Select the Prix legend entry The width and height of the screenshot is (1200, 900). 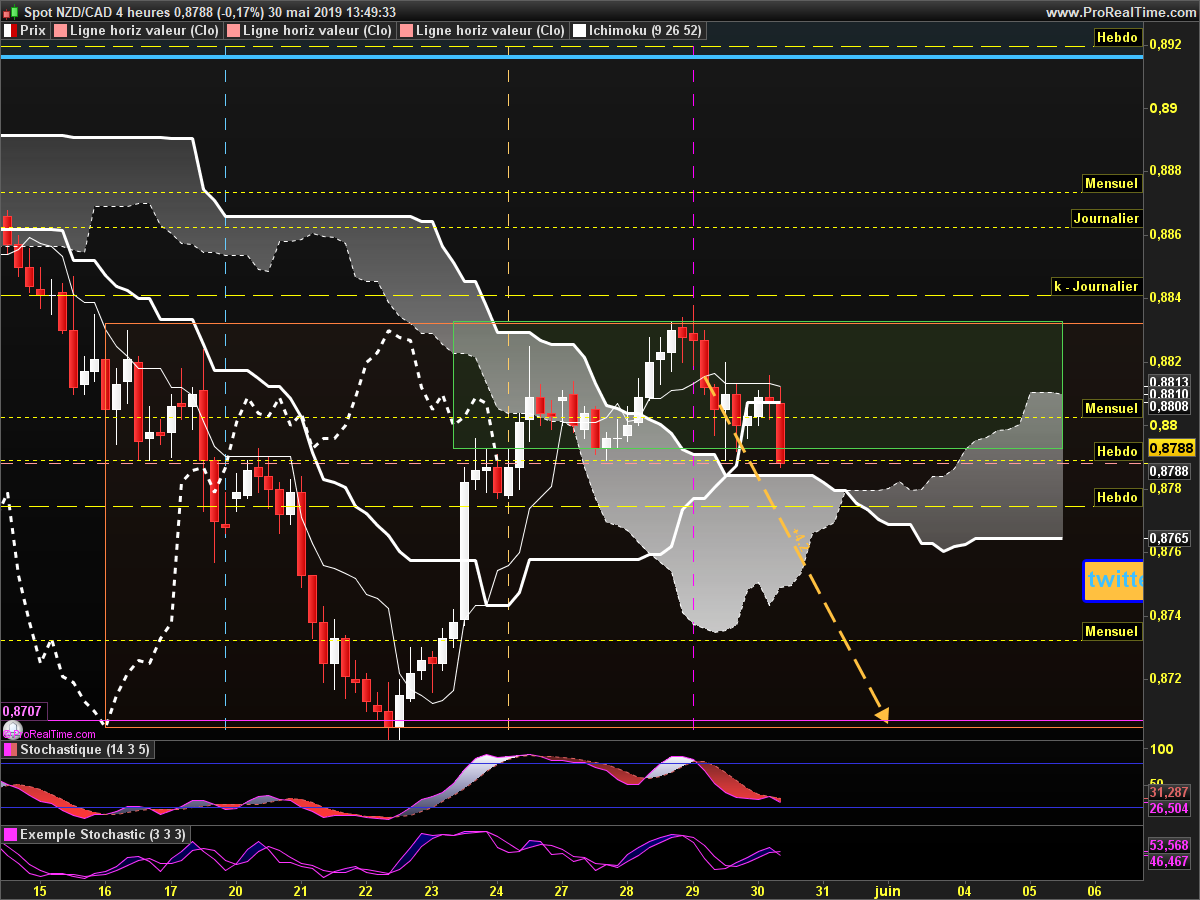(x=24, y=31)
